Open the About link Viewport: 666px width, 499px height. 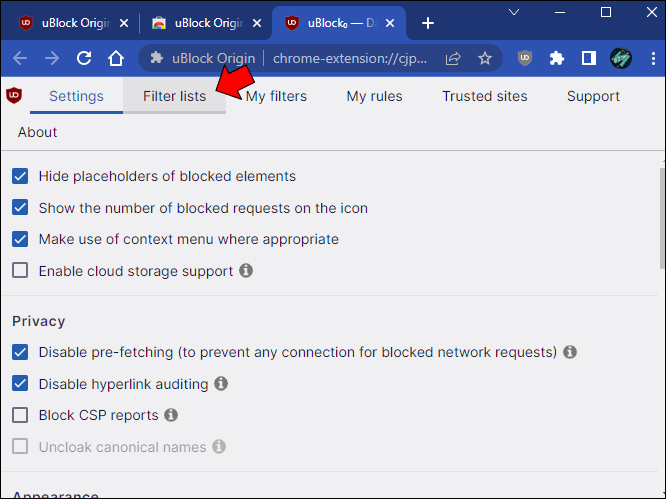(x=38, y=132)
